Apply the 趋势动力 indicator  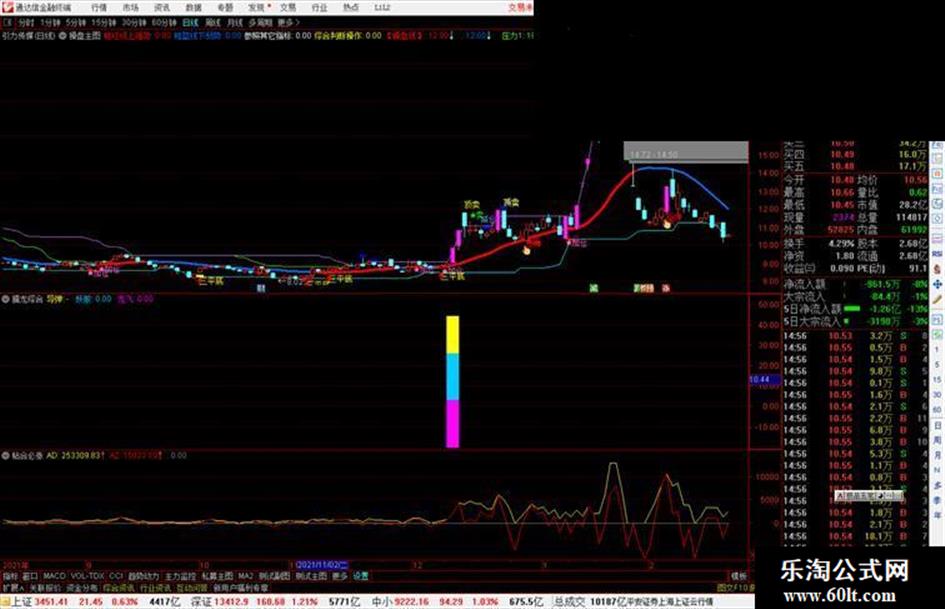pos(144,576)
